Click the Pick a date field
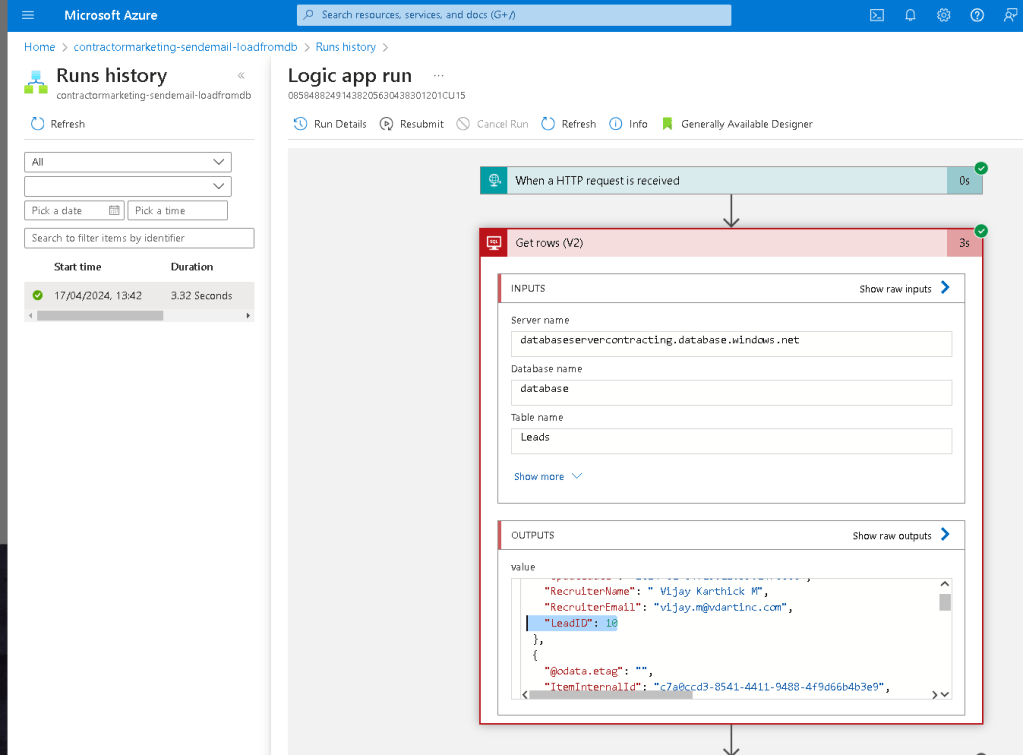 [x=74, y=210]
